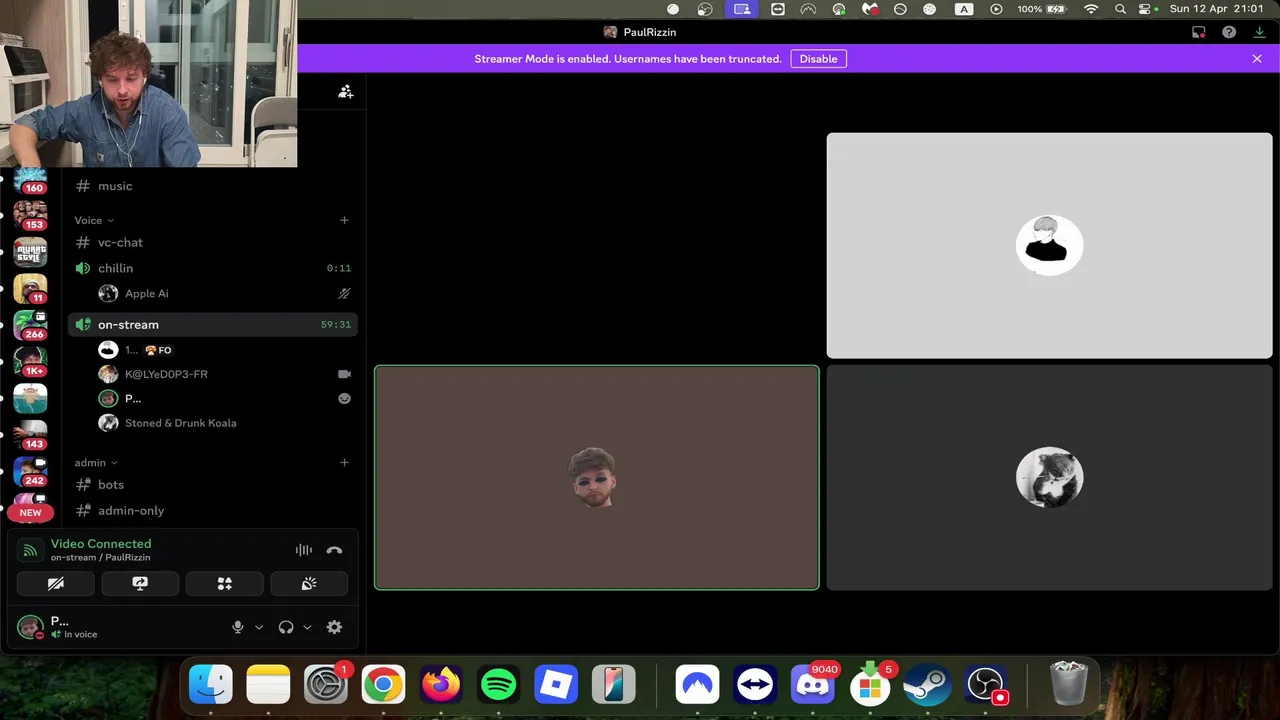Turn on camera in voice panel
The width and height of the screenshot is (1280, 720).
click(56, 583)
